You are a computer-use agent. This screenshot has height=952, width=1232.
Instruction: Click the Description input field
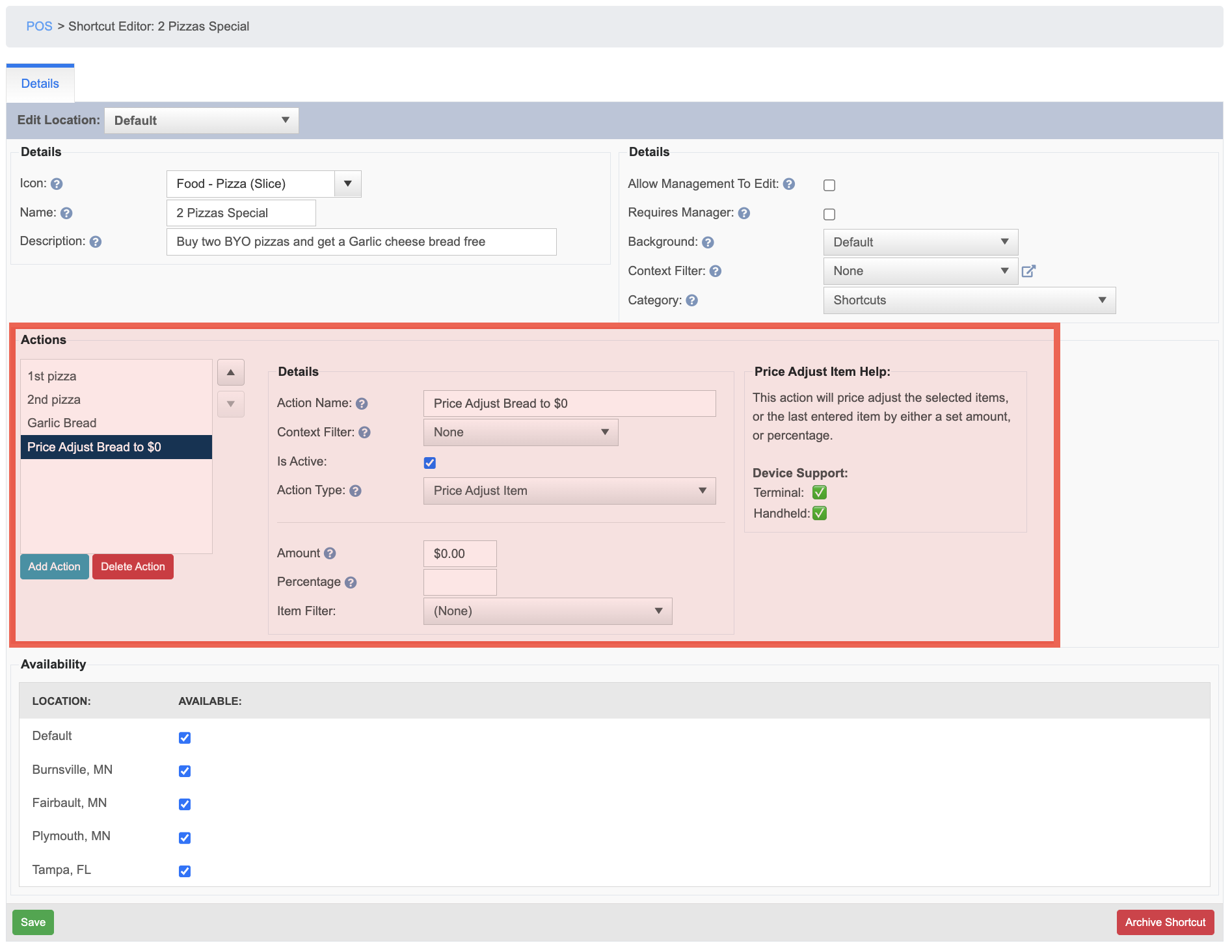[x=362, y=242]
